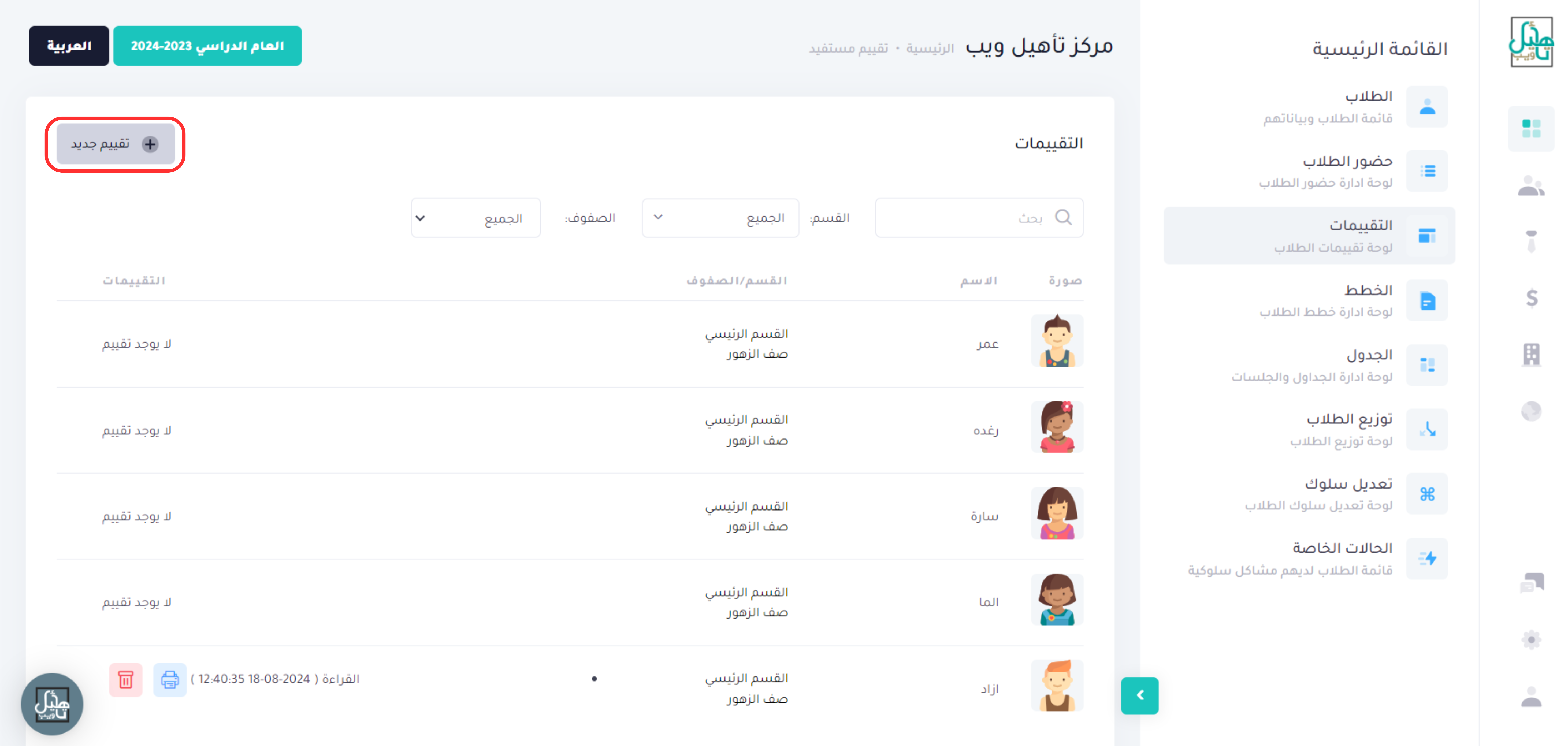1568x748 pixels.
Task: Click the name رغده in table
Action: [x=986, y=431]
